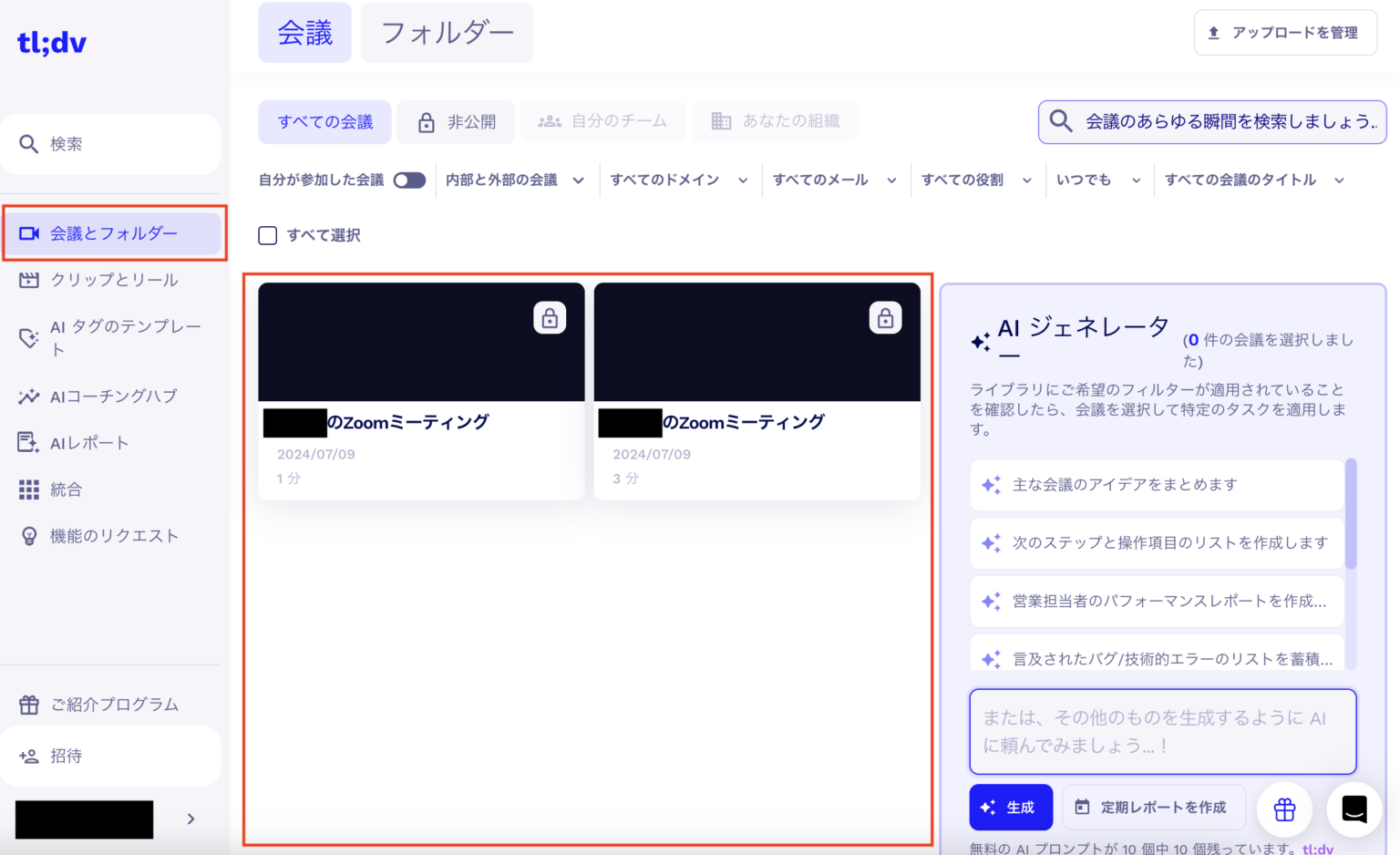Viewport: 1400px width, 855px height.
Task: Switch to the フォルダー tab
Action: tap(447, 32)
